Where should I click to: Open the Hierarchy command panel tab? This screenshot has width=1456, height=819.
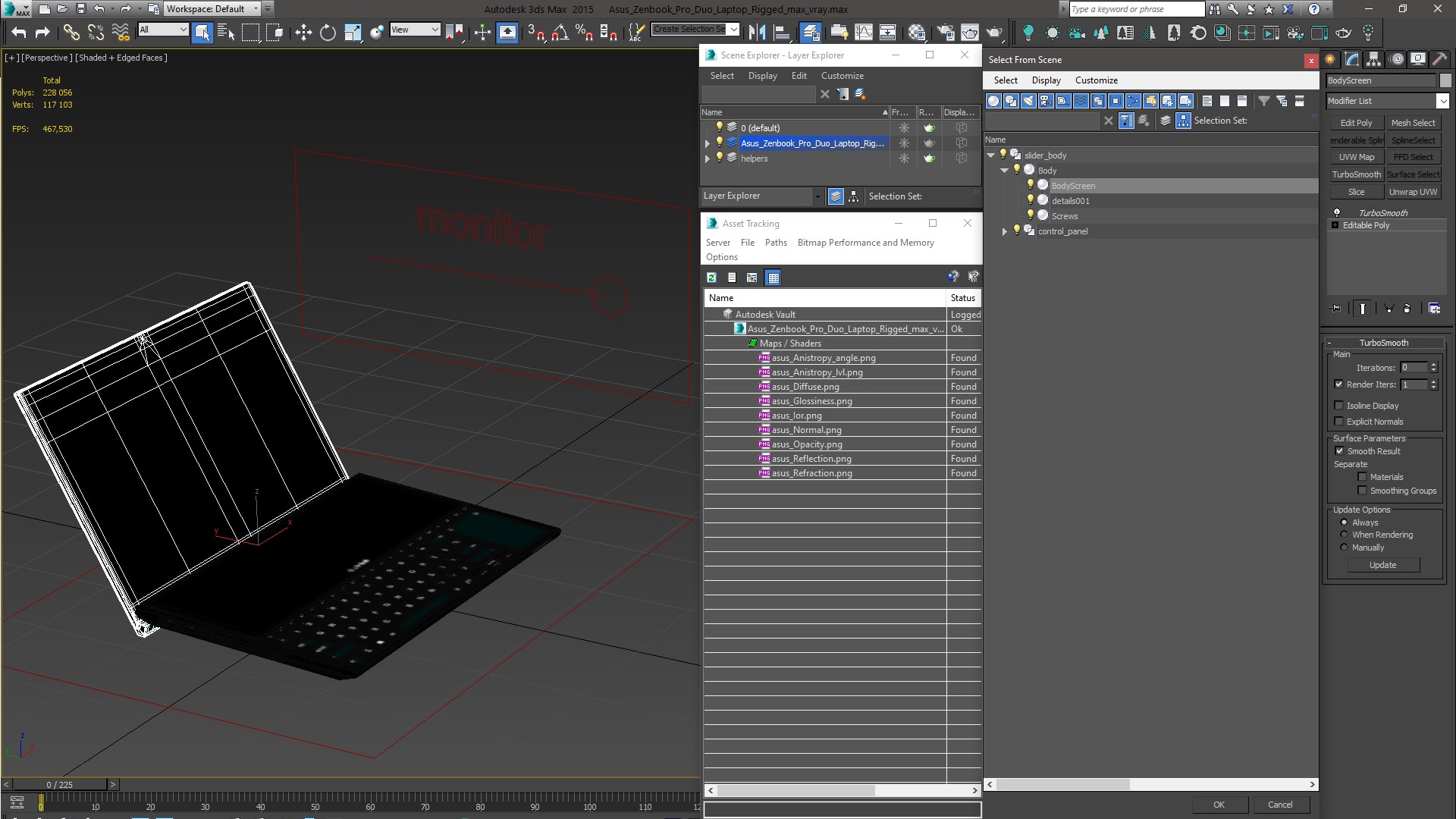pyautogui.click(x=1374, y=59)
